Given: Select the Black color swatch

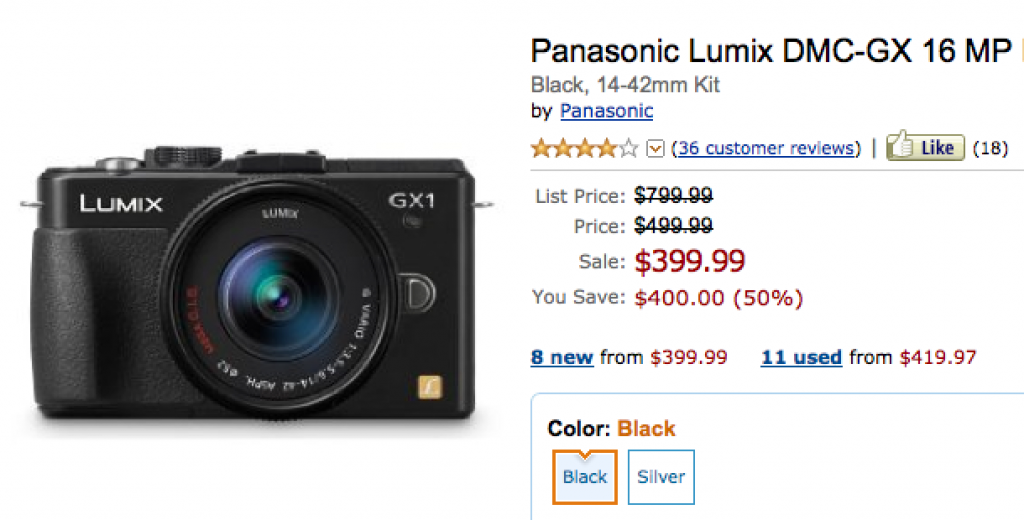Looking at the screenshot, I should [585, 477].
